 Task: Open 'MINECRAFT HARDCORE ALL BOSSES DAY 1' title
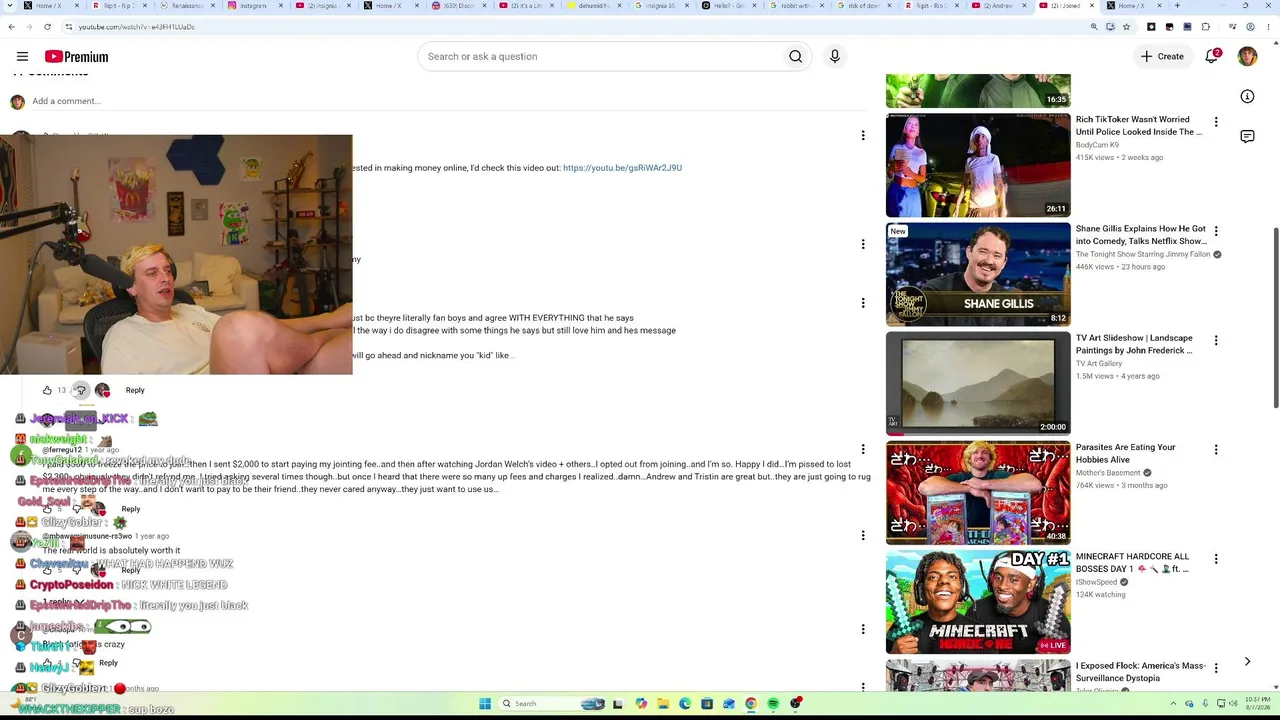point(1133,563)
